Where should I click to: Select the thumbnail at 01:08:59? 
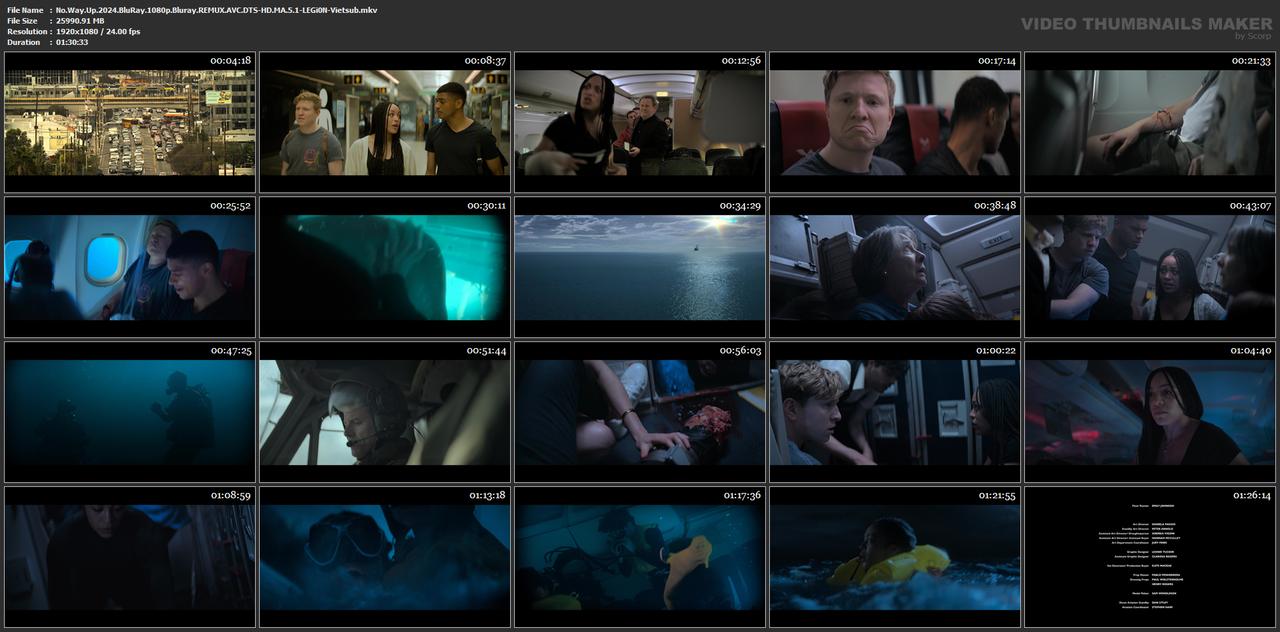130,557
